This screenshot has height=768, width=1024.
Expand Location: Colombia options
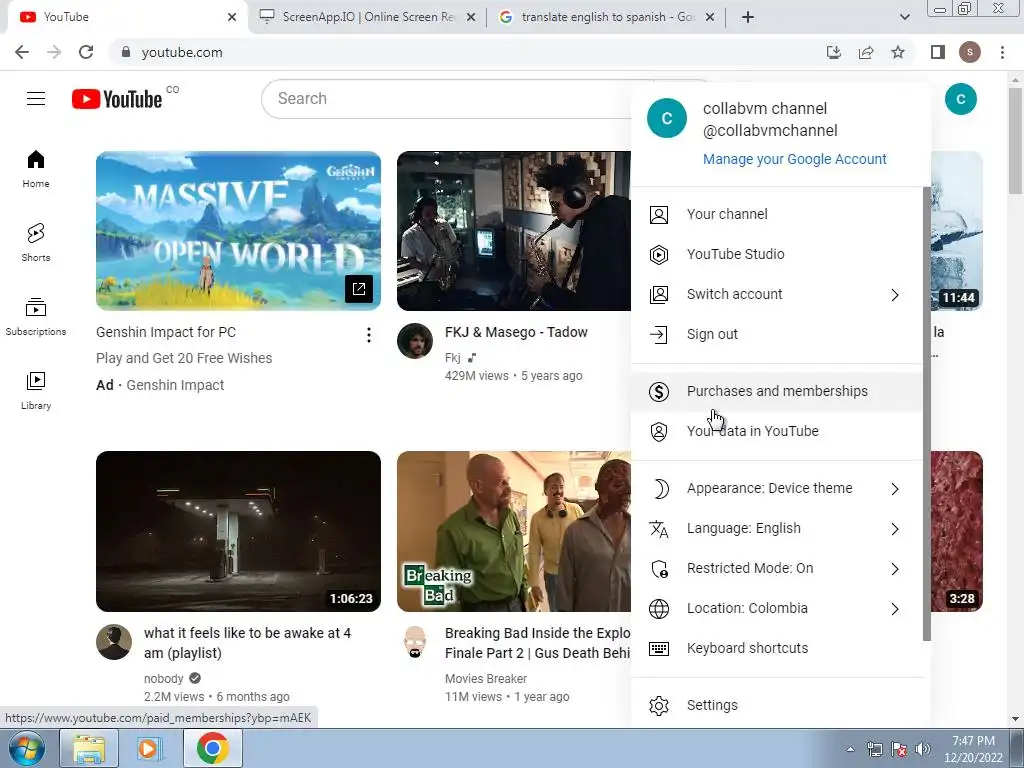point(776,609)
